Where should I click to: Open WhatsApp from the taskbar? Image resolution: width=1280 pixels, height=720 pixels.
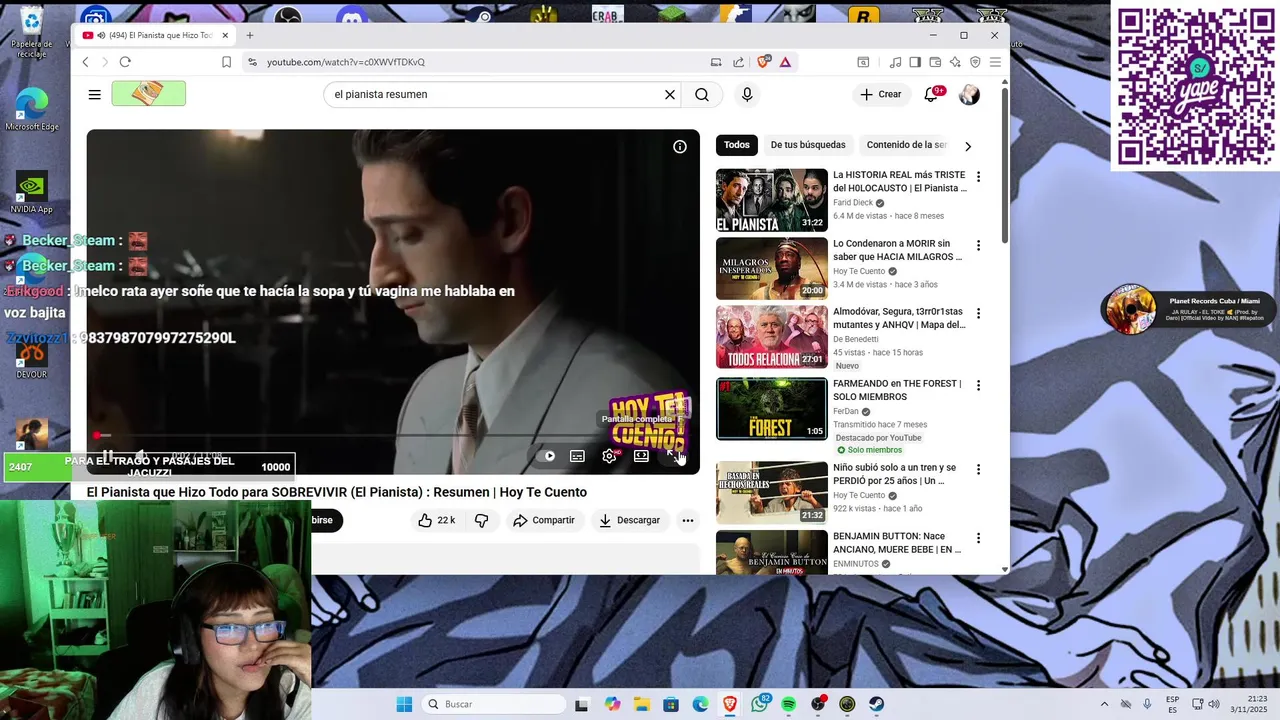(759, 704)
